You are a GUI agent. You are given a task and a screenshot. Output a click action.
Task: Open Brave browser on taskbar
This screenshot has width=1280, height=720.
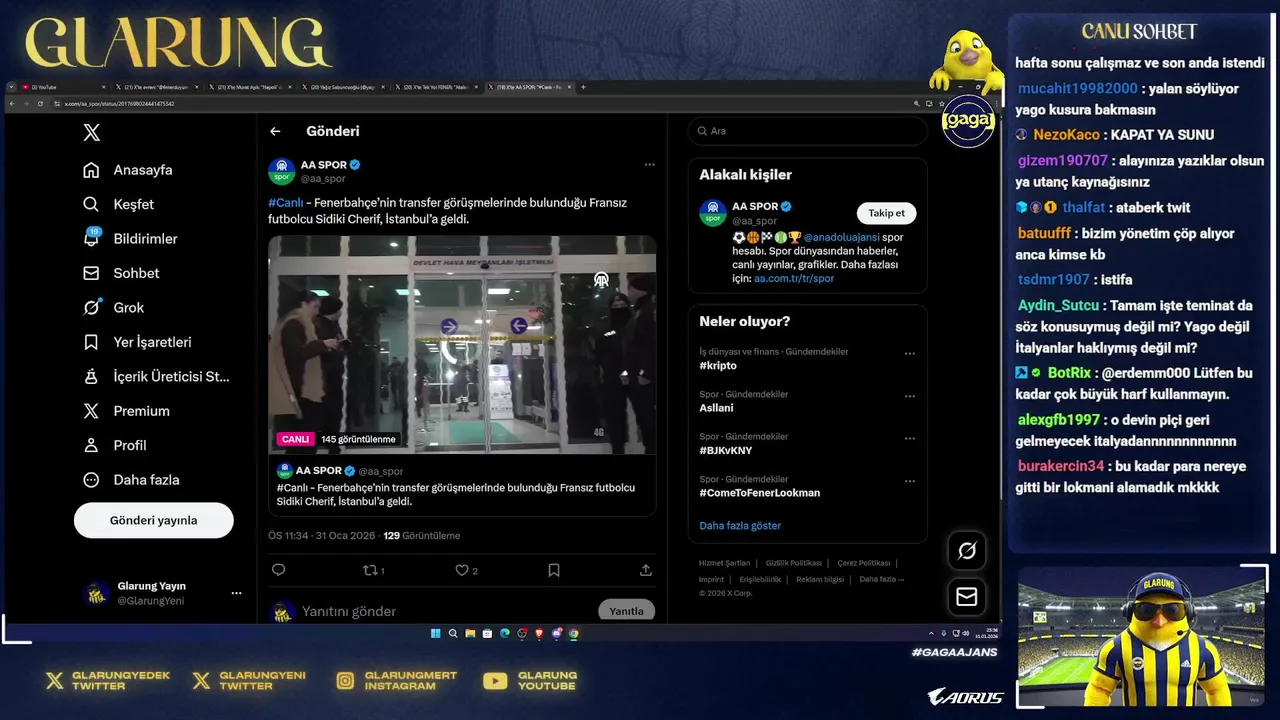pyautogui.click(x=539, y=633)
